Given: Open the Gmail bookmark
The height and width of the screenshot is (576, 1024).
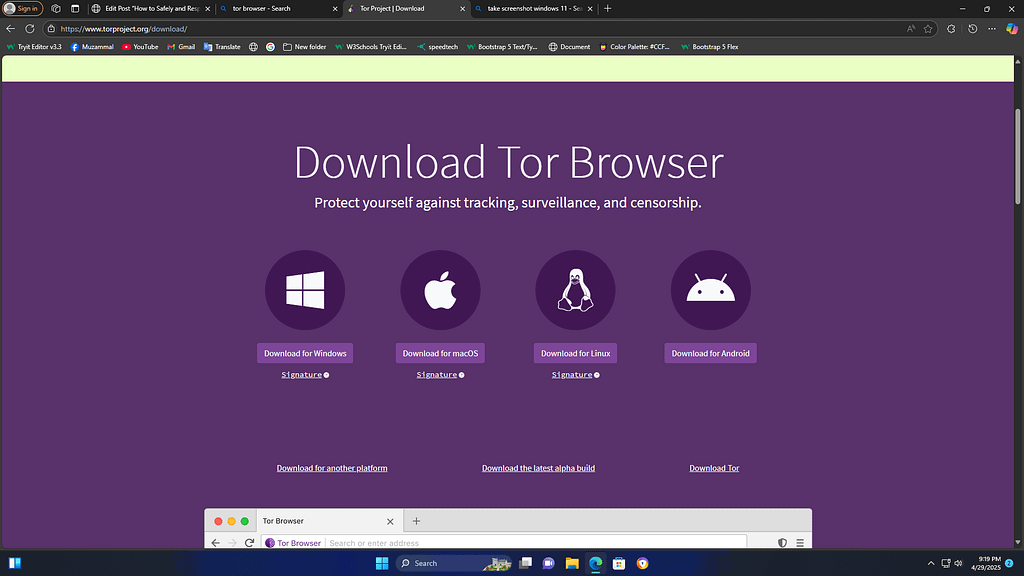Looking at the screenshot, I should (x=181, y=47).
